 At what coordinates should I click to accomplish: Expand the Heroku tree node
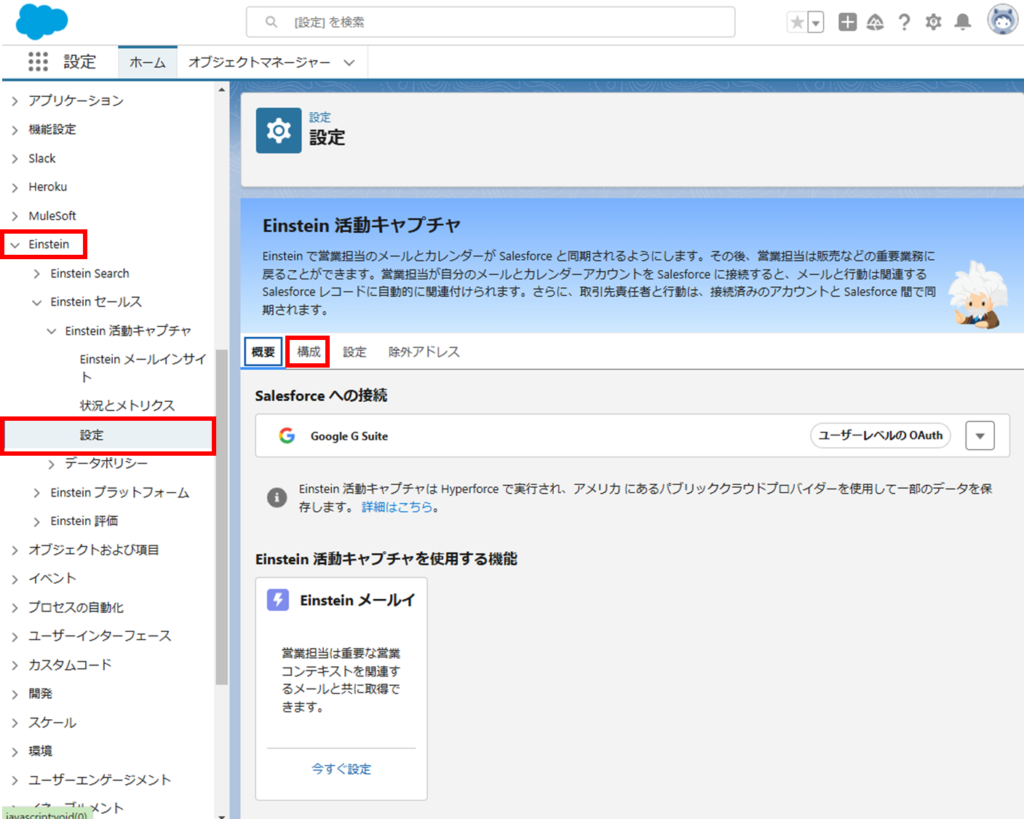click(x=14, y=187)
